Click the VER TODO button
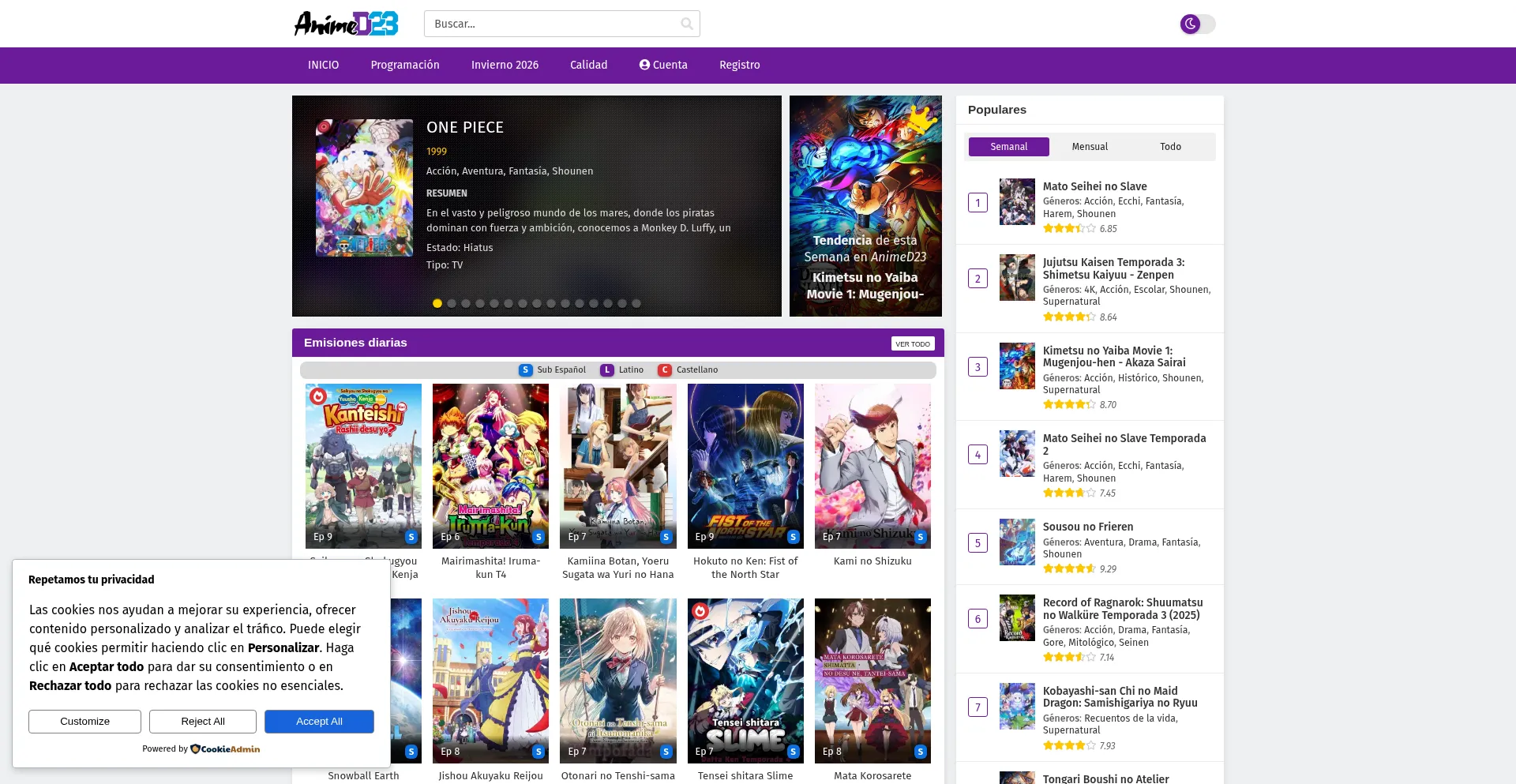This screenshot has height=784, width=1516. click(x=913, y=343)
